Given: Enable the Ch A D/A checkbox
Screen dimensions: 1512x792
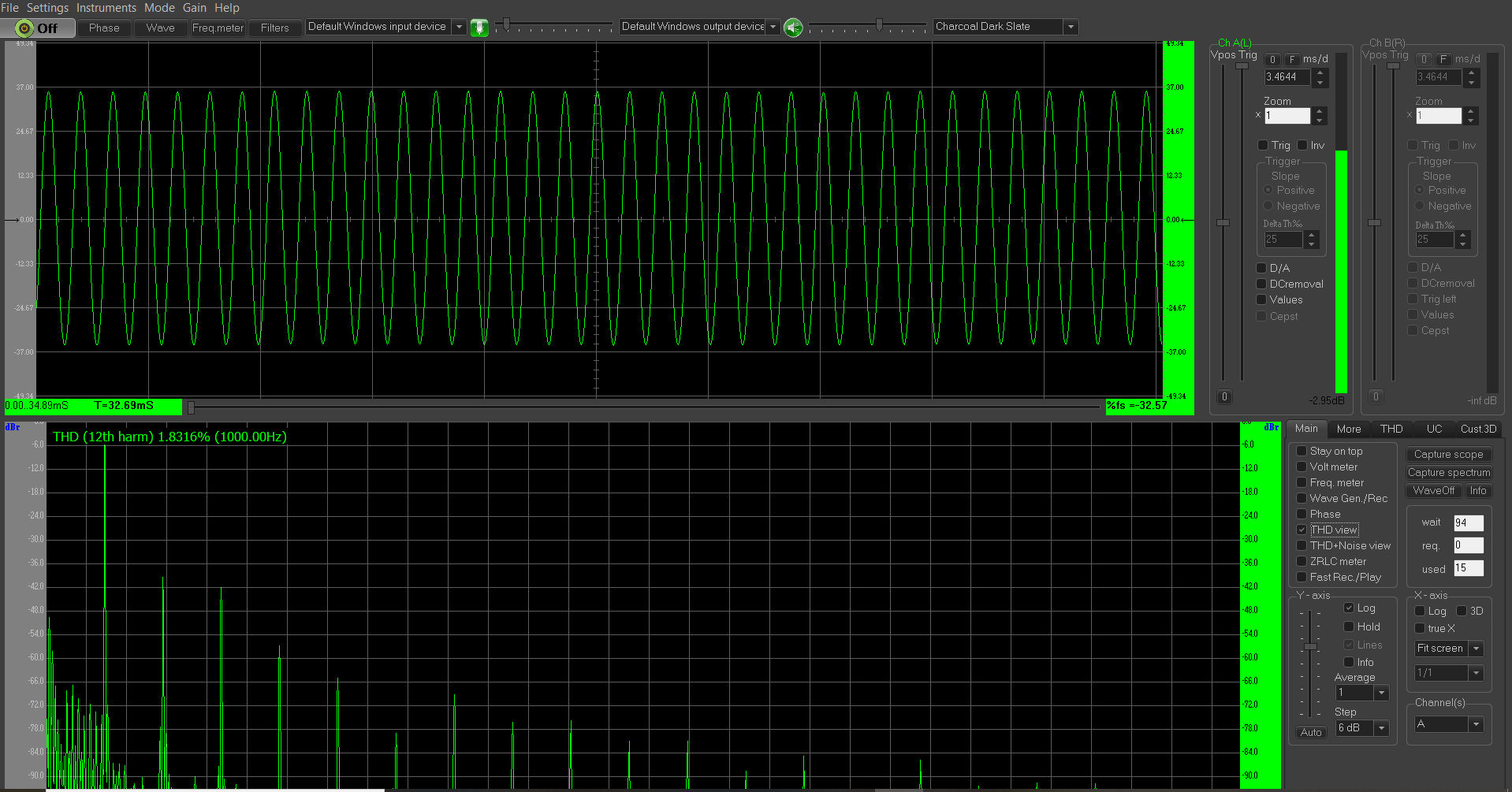Looking at the screenshot, I should 1261,268.
